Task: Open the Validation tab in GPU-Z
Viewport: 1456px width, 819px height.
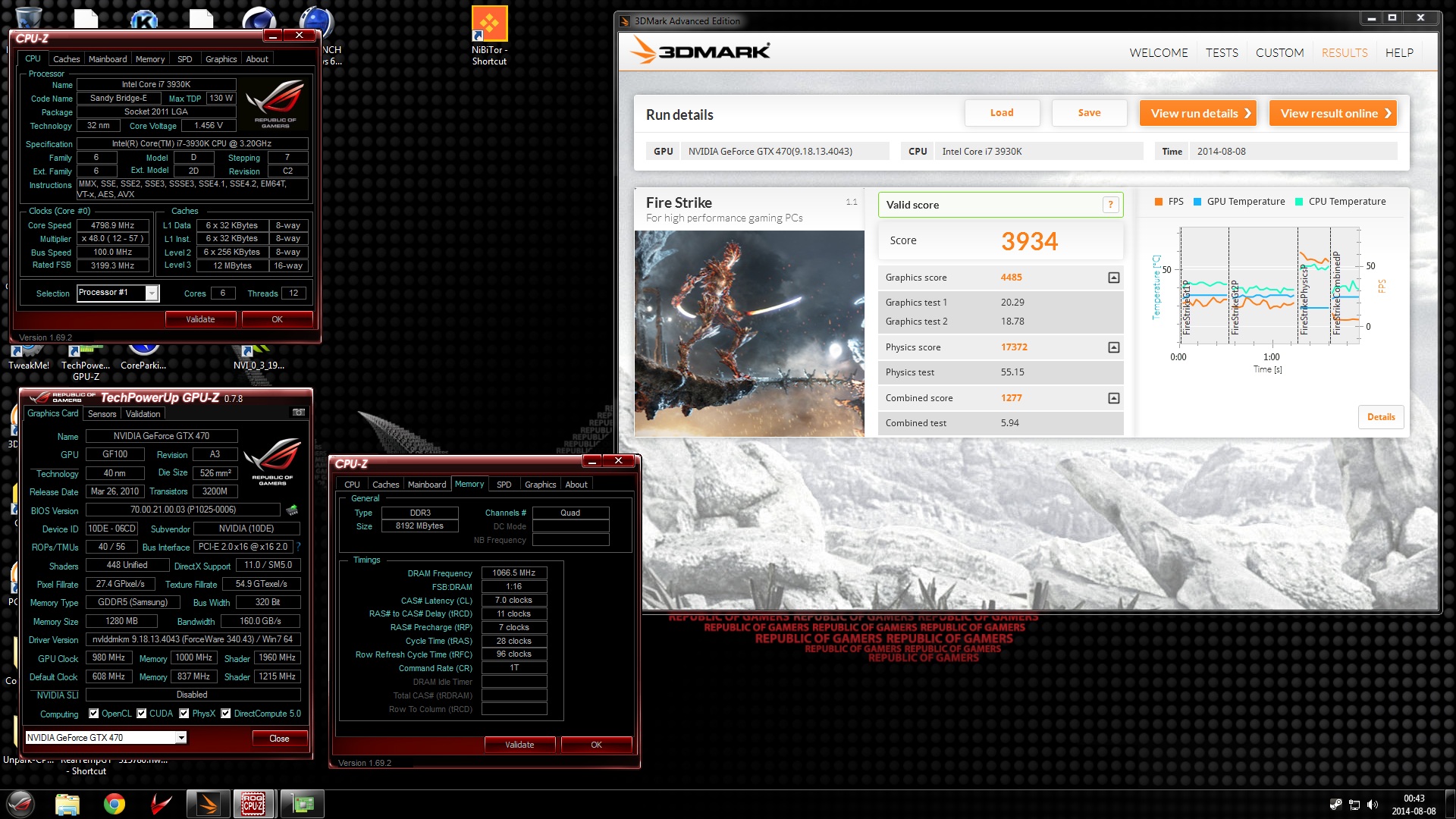Action: [x=143, y=414]
